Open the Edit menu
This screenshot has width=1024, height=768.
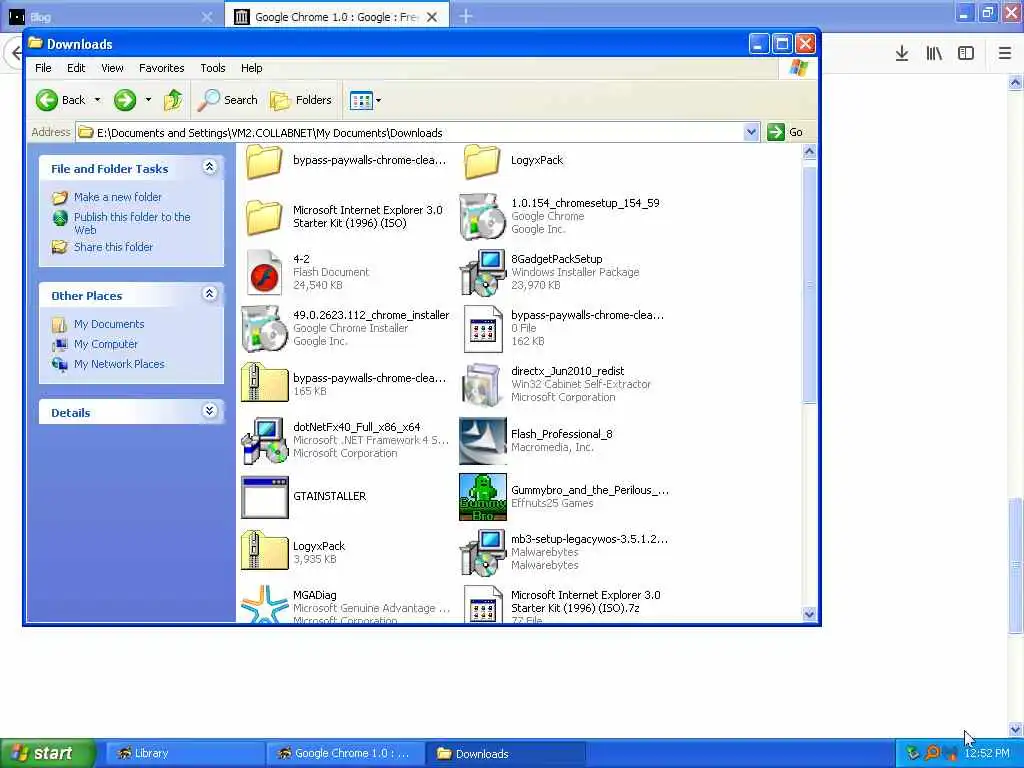click(x=76, y=68)
